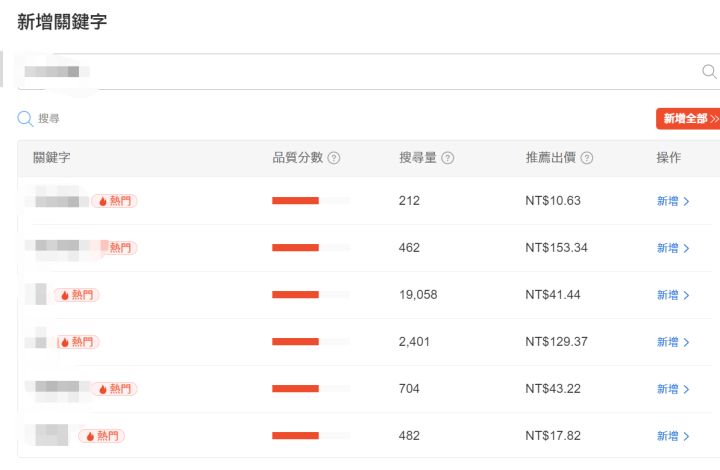Click the help icon beside 搜尋量
This screenshot has height=470, width=720.
pos(448,158)
